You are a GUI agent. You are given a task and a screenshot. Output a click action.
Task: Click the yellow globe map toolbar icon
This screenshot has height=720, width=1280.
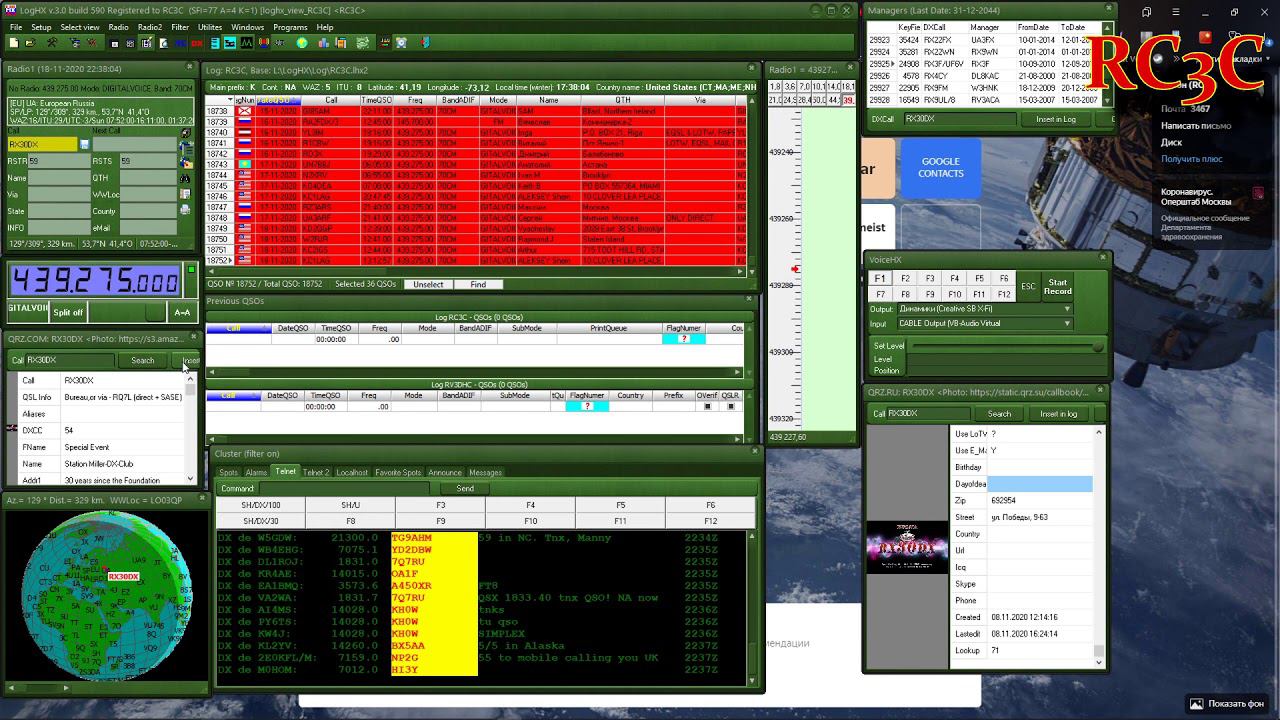tap(301, 43)
